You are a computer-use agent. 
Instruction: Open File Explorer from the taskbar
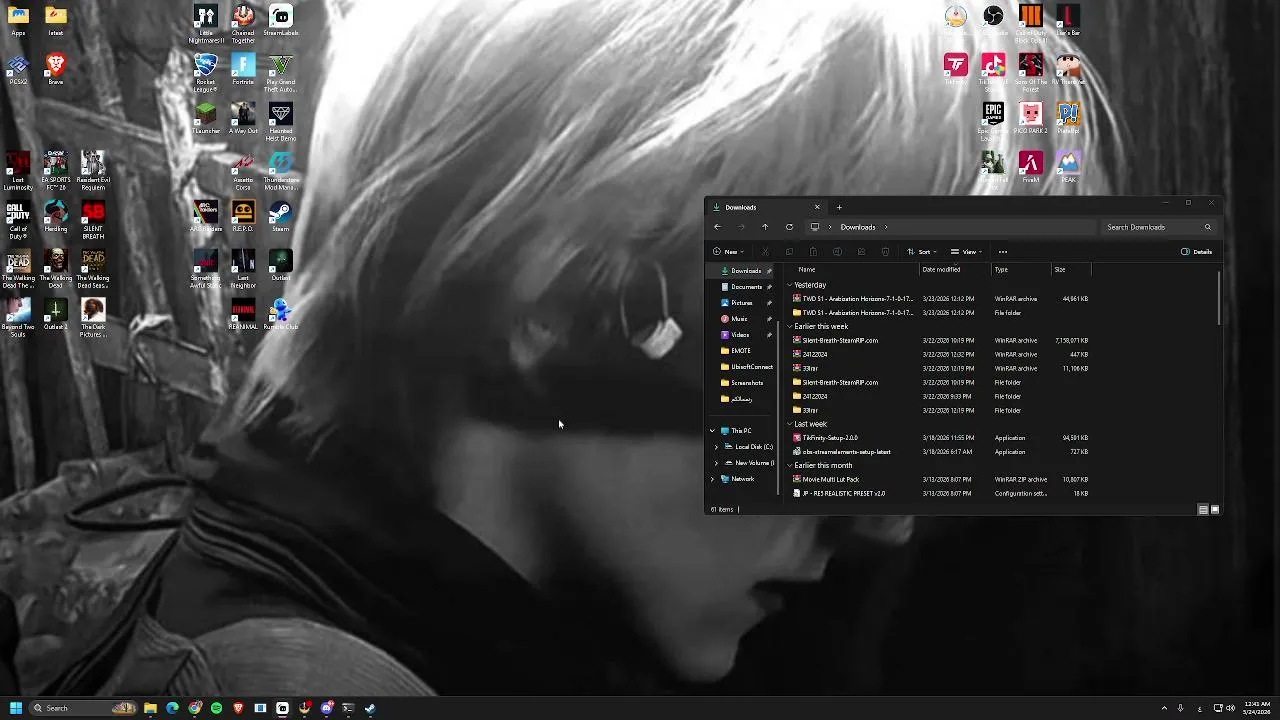[150, 708]
